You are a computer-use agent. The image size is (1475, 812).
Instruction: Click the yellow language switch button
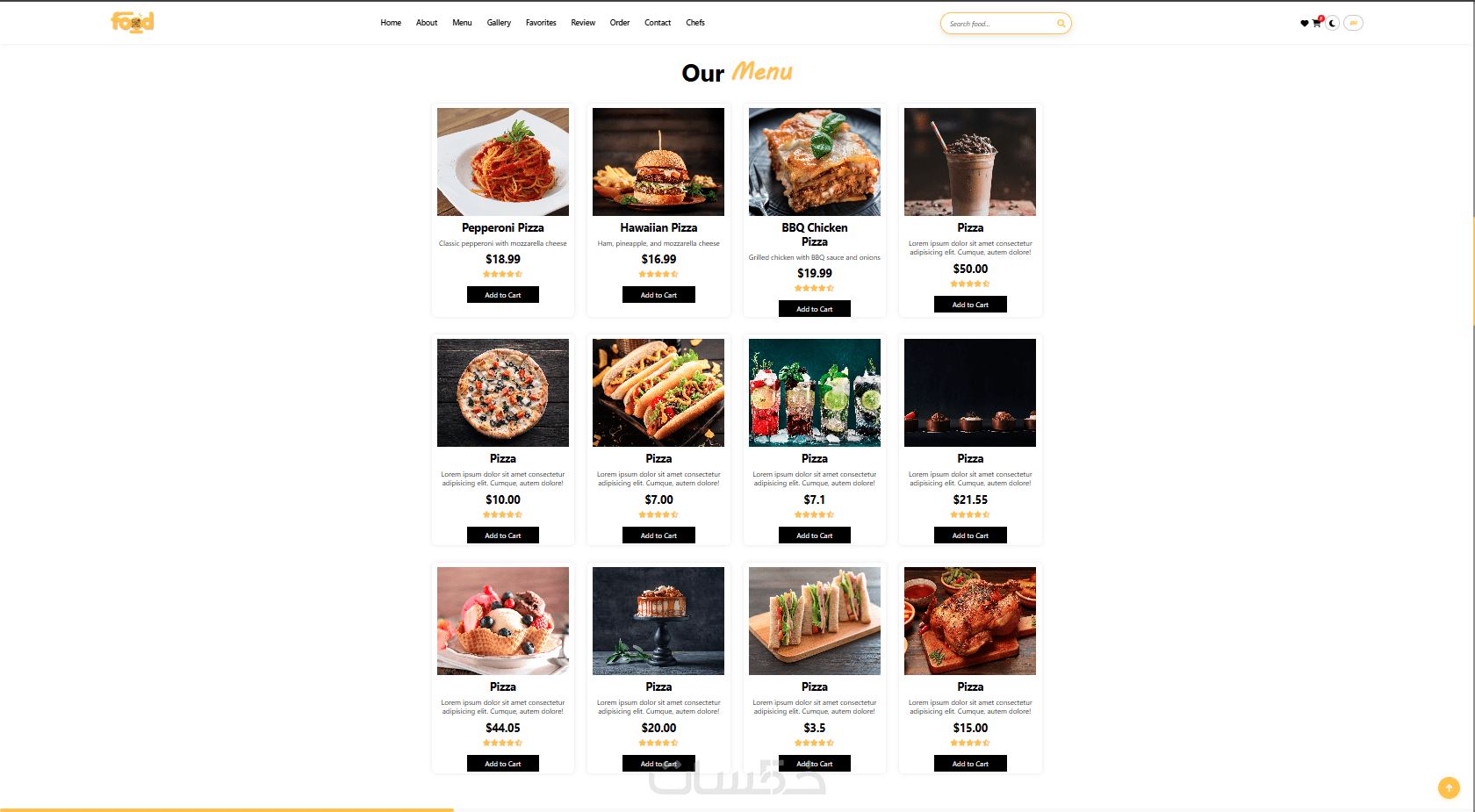pyautogui.click(x=1353, y=24)
